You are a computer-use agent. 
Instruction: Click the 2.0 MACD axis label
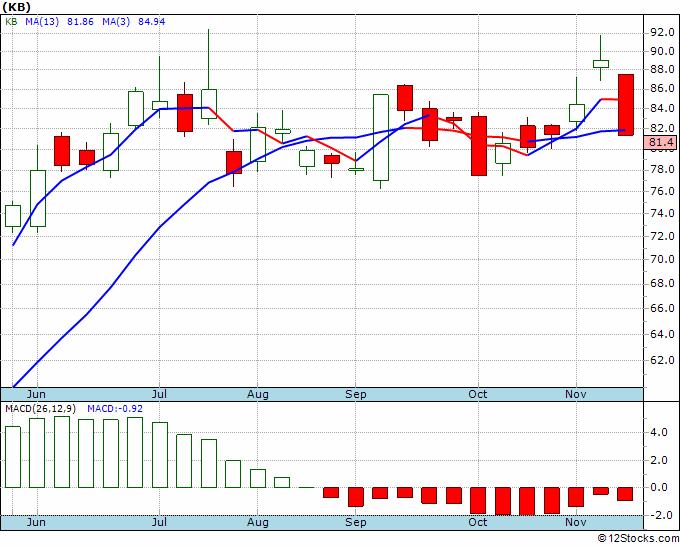659,461
